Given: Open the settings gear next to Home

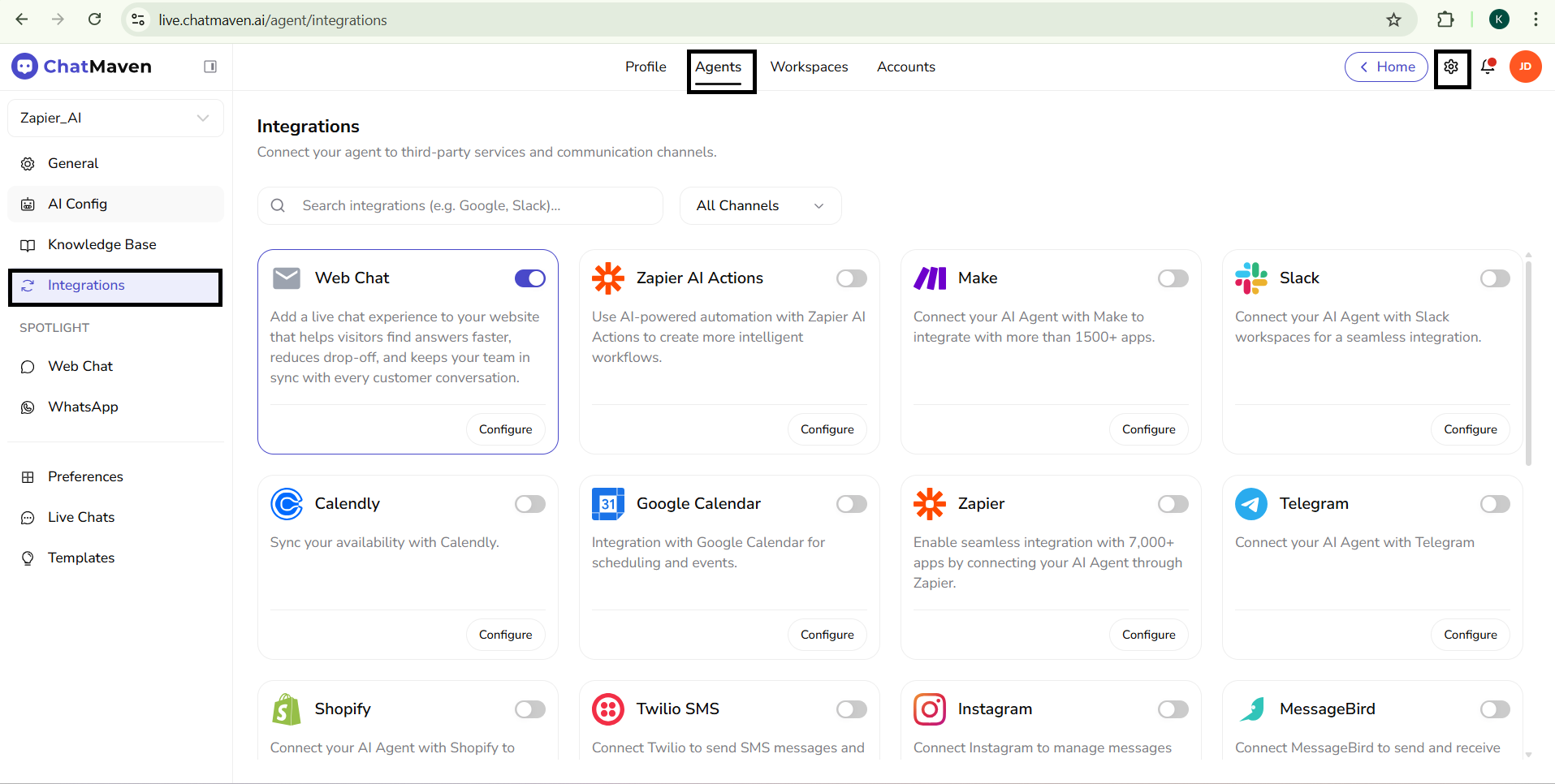Looking at the screenshot, I should coord(1452,67).
